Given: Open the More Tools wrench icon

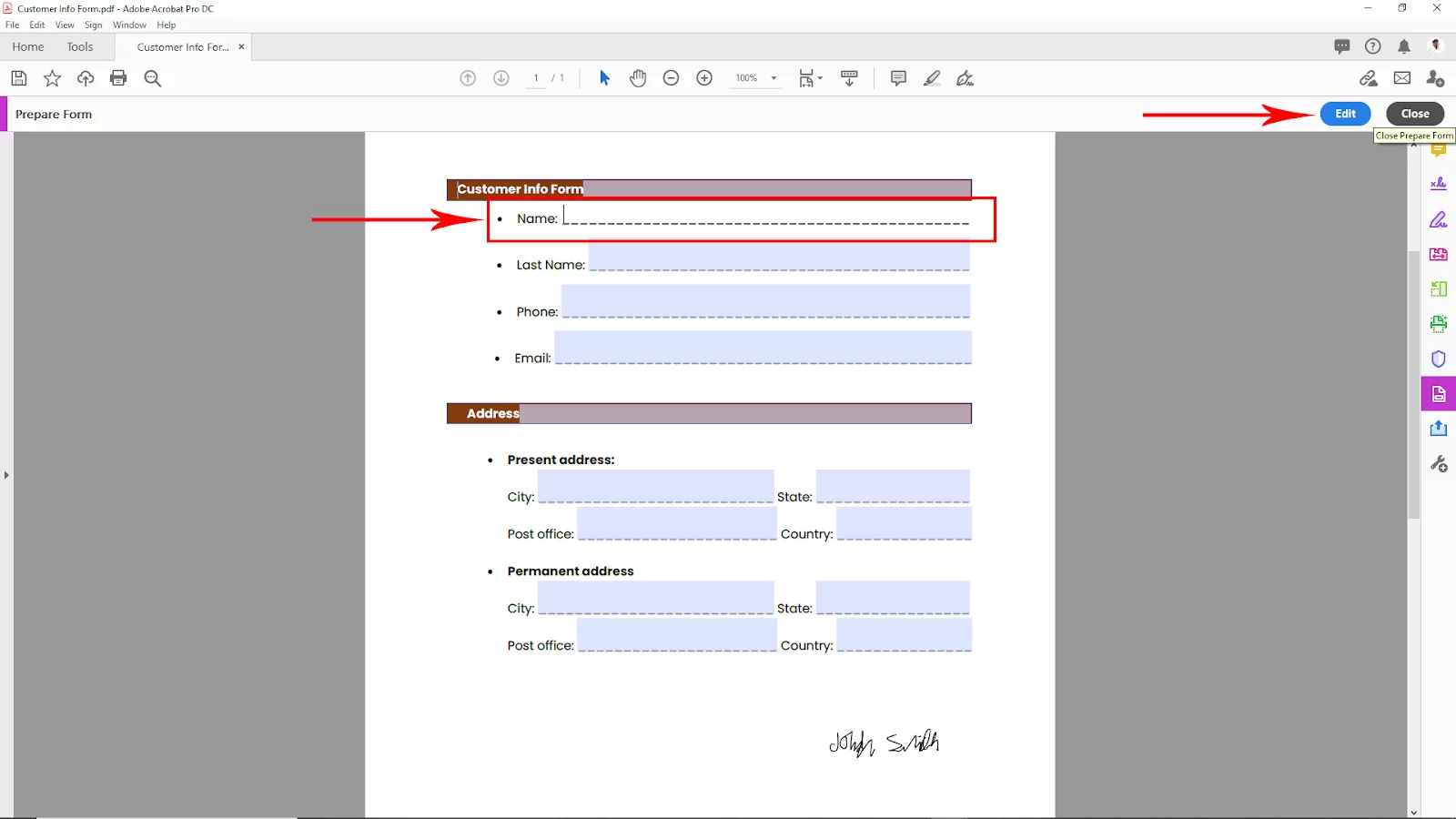Looking at the screenshot, I should pos(1439,464).
